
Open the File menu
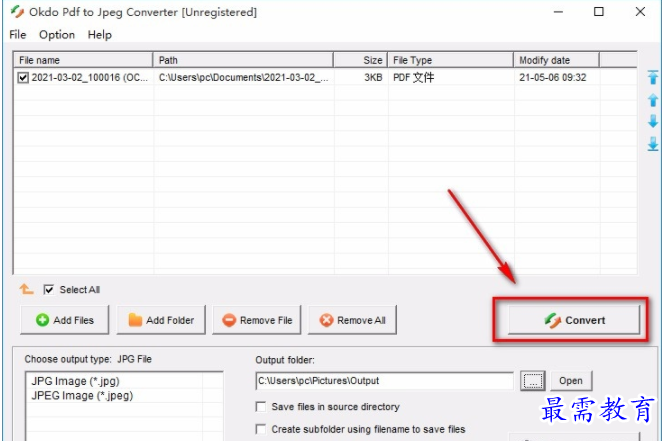[x=18, y=35]
